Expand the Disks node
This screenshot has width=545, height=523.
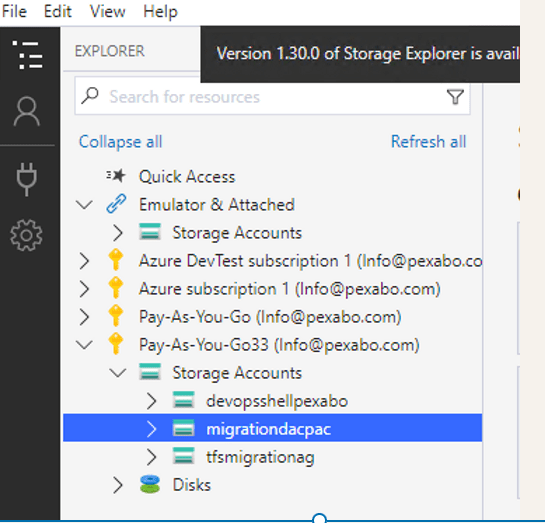[118, 485]
